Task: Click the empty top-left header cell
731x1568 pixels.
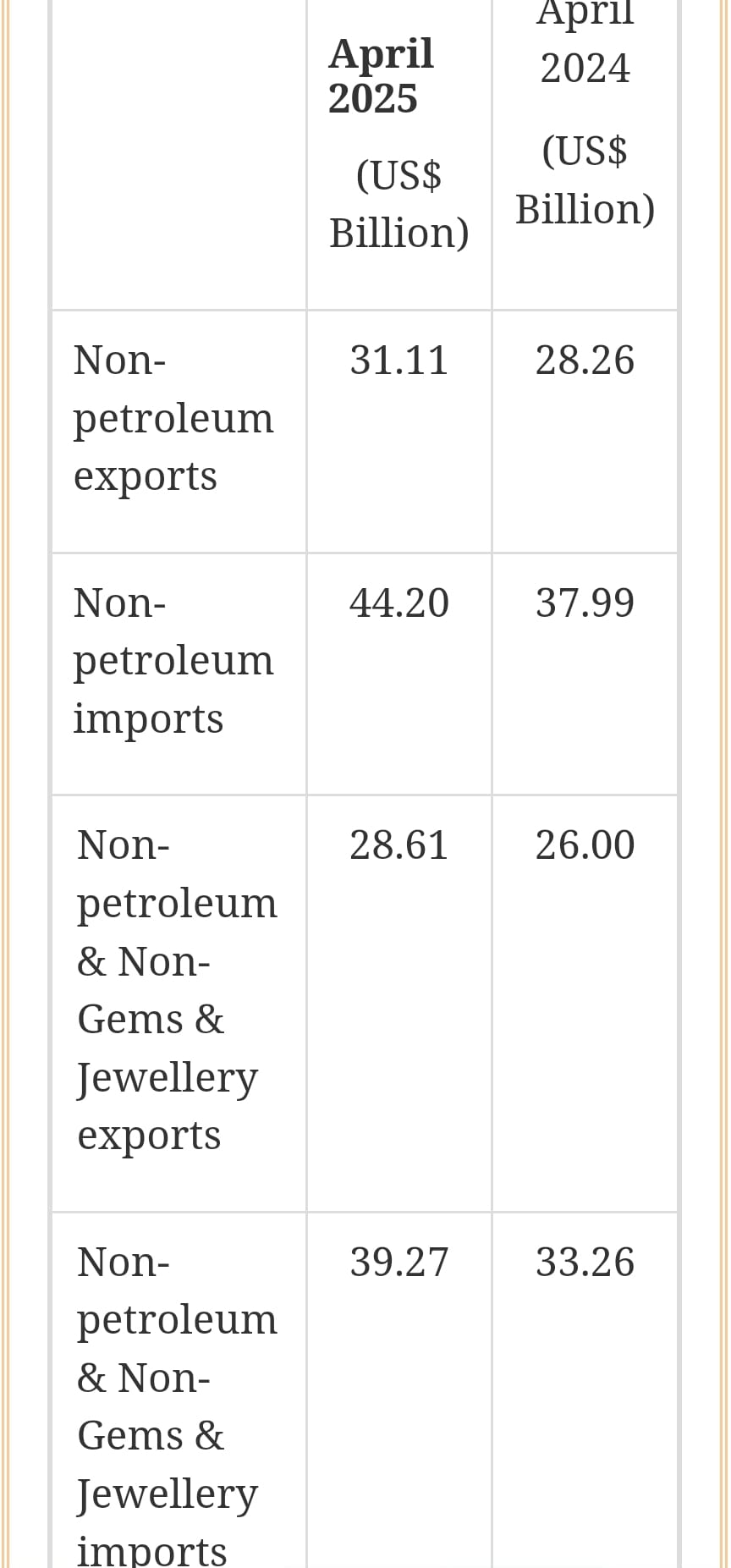Action: [179, 154]
